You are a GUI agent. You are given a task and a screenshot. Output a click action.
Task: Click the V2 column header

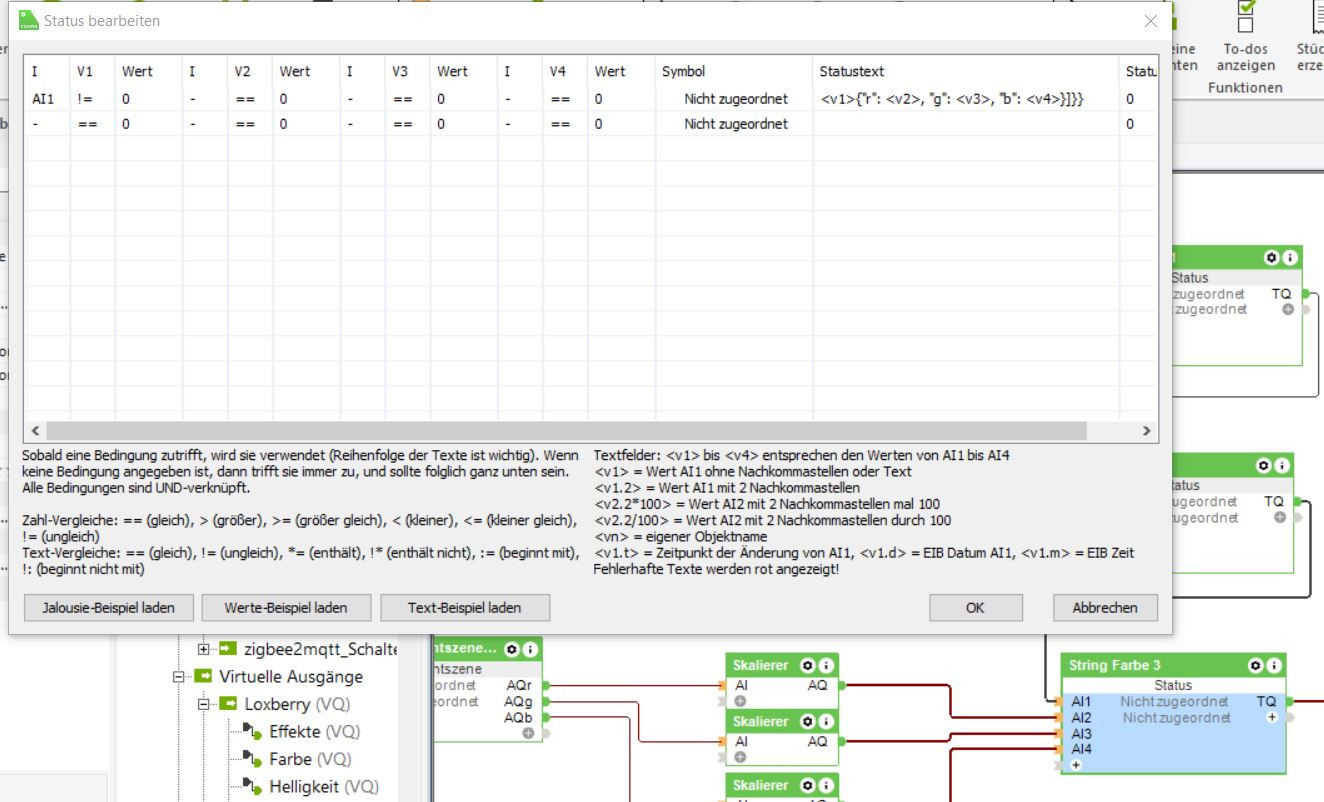click(x=250, y=72)
